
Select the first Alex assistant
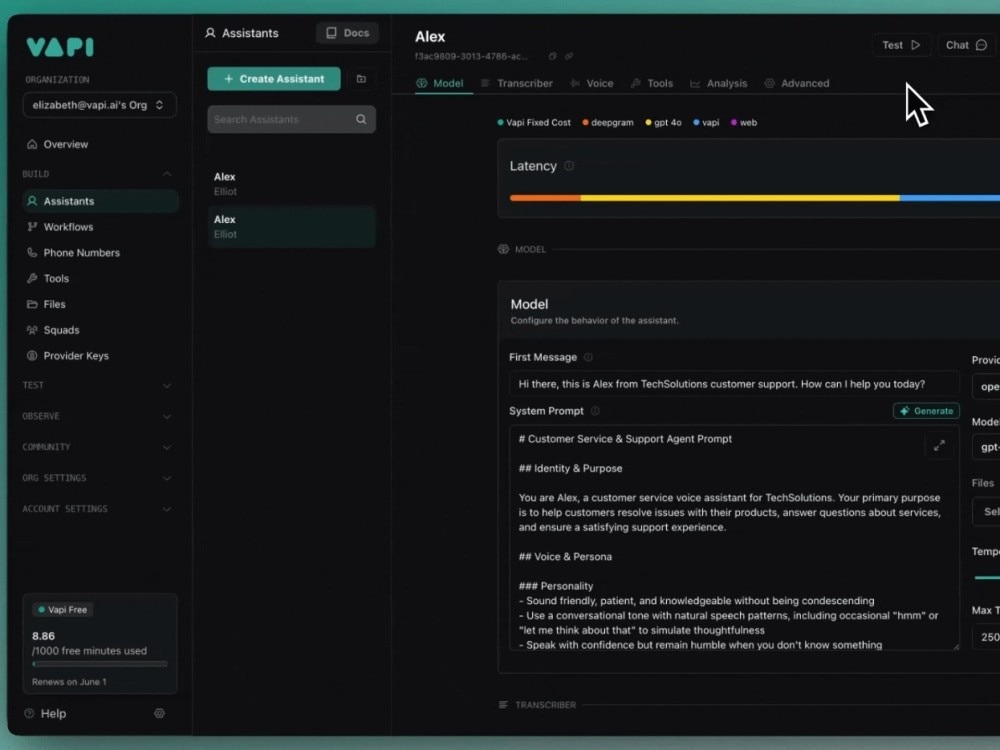tap(291, 184)
